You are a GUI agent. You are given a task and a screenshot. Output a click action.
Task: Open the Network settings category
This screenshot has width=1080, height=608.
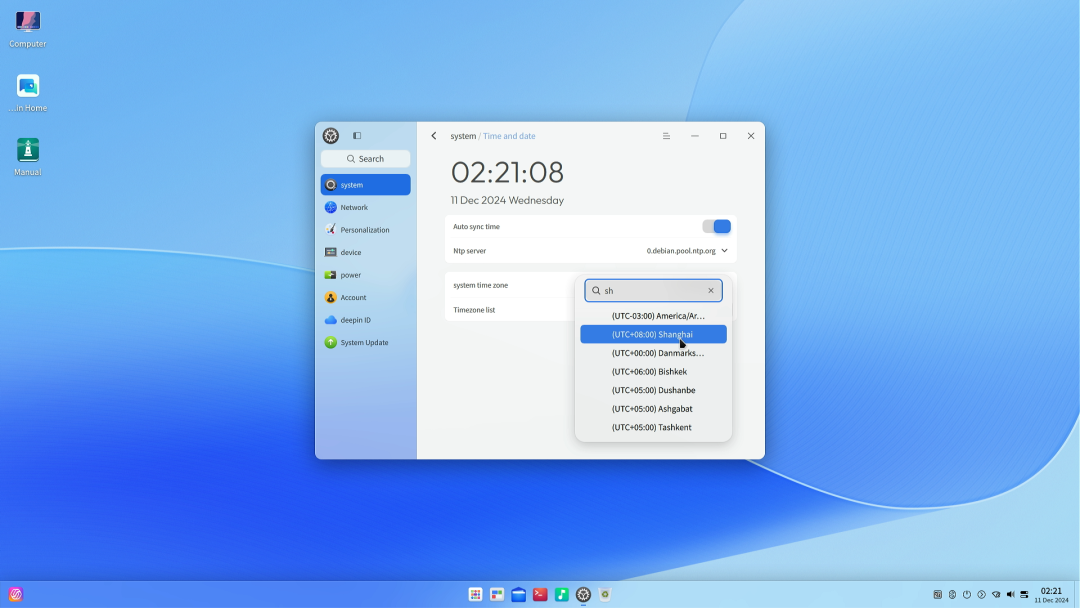click(x=365, y=207)
